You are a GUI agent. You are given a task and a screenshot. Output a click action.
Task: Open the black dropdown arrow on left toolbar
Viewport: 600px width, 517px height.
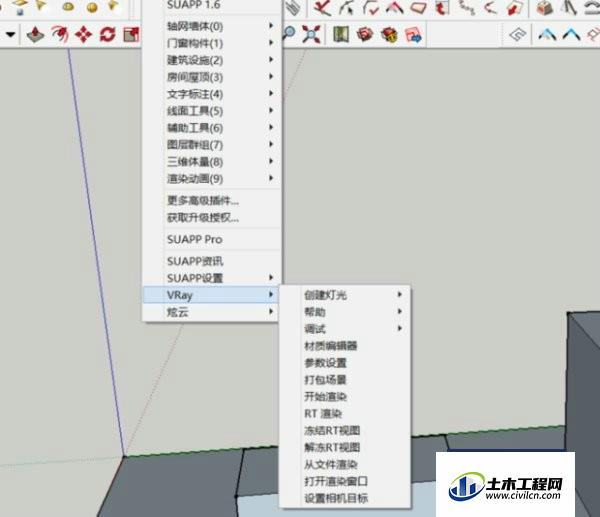click(11, 35)
